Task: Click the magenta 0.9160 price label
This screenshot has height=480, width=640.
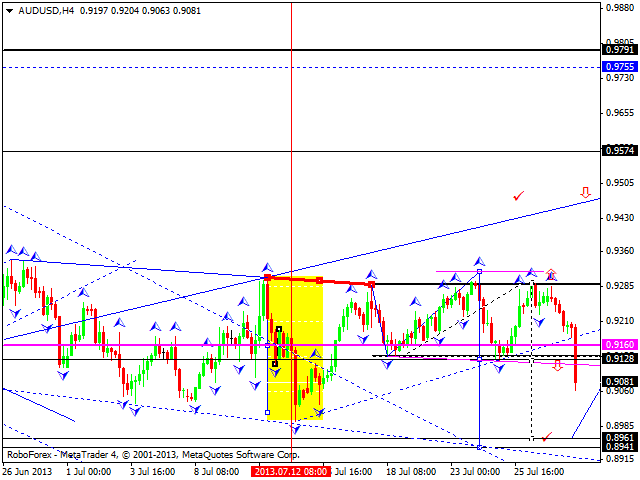Action: [619, 345]
